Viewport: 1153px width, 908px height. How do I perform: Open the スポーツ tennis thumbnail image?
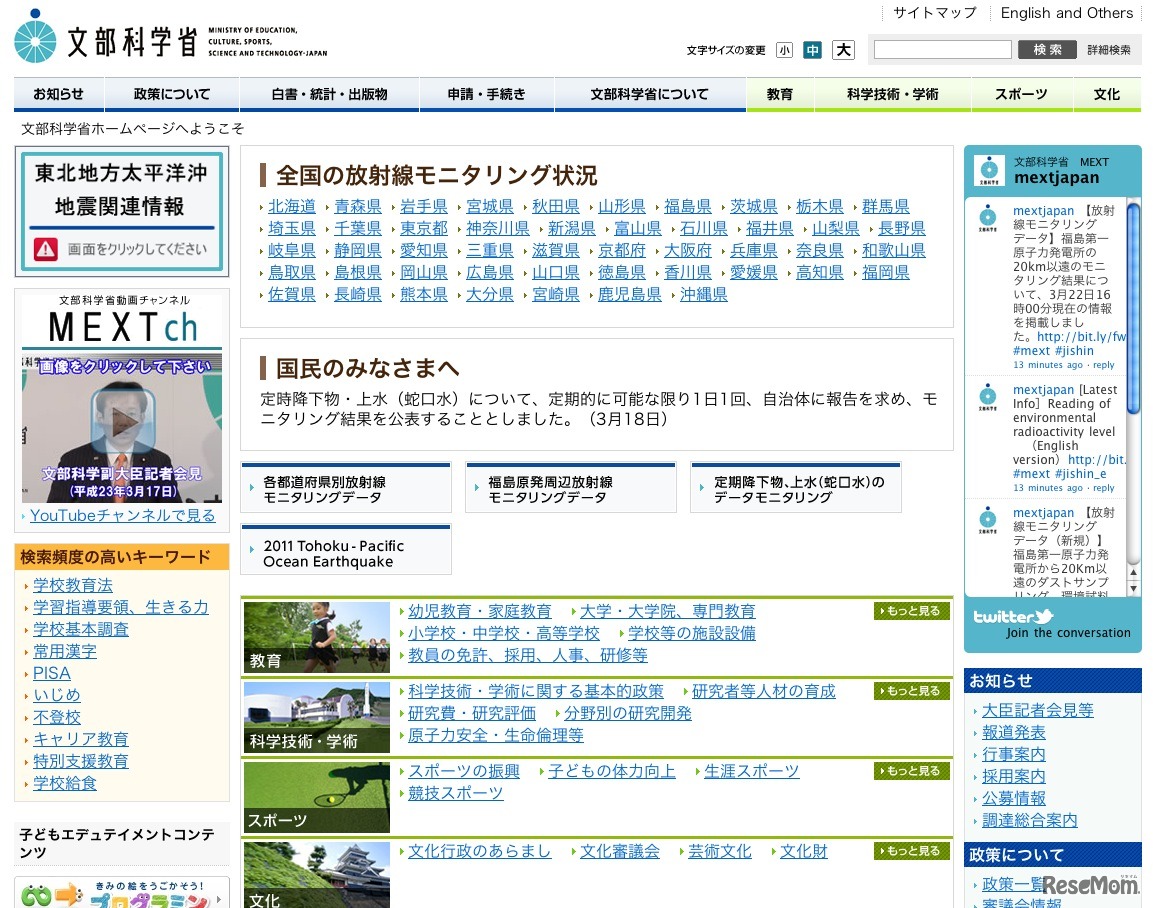click(x=316, y=797)
